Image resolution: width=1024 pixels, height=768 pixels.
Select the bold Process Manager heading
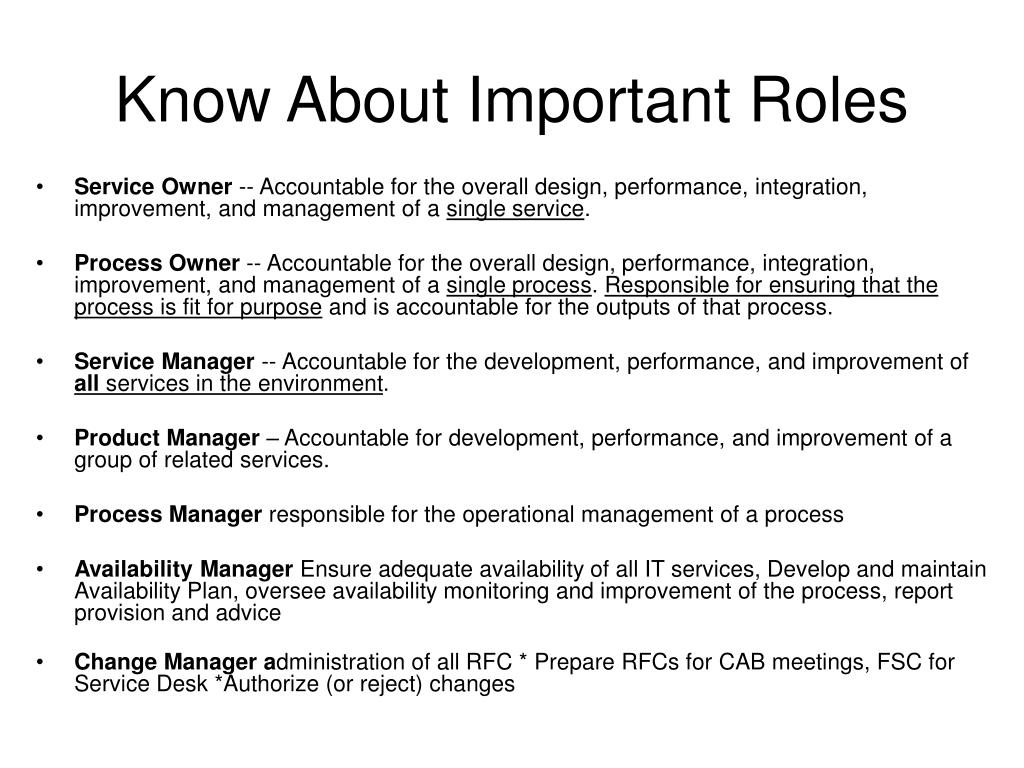pyautogui.click(x=168, y=515)
